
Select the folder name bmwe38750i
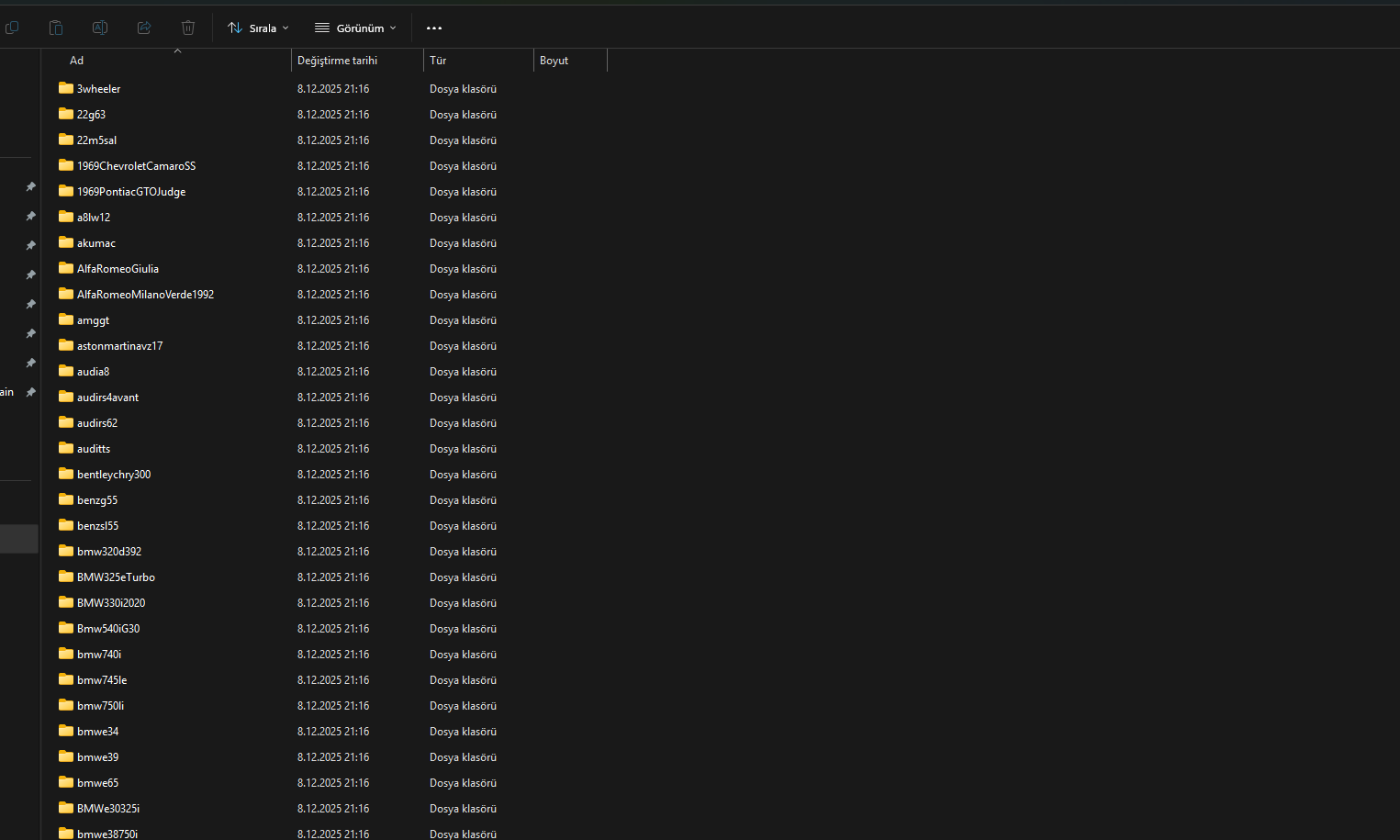tap(107, 834)
